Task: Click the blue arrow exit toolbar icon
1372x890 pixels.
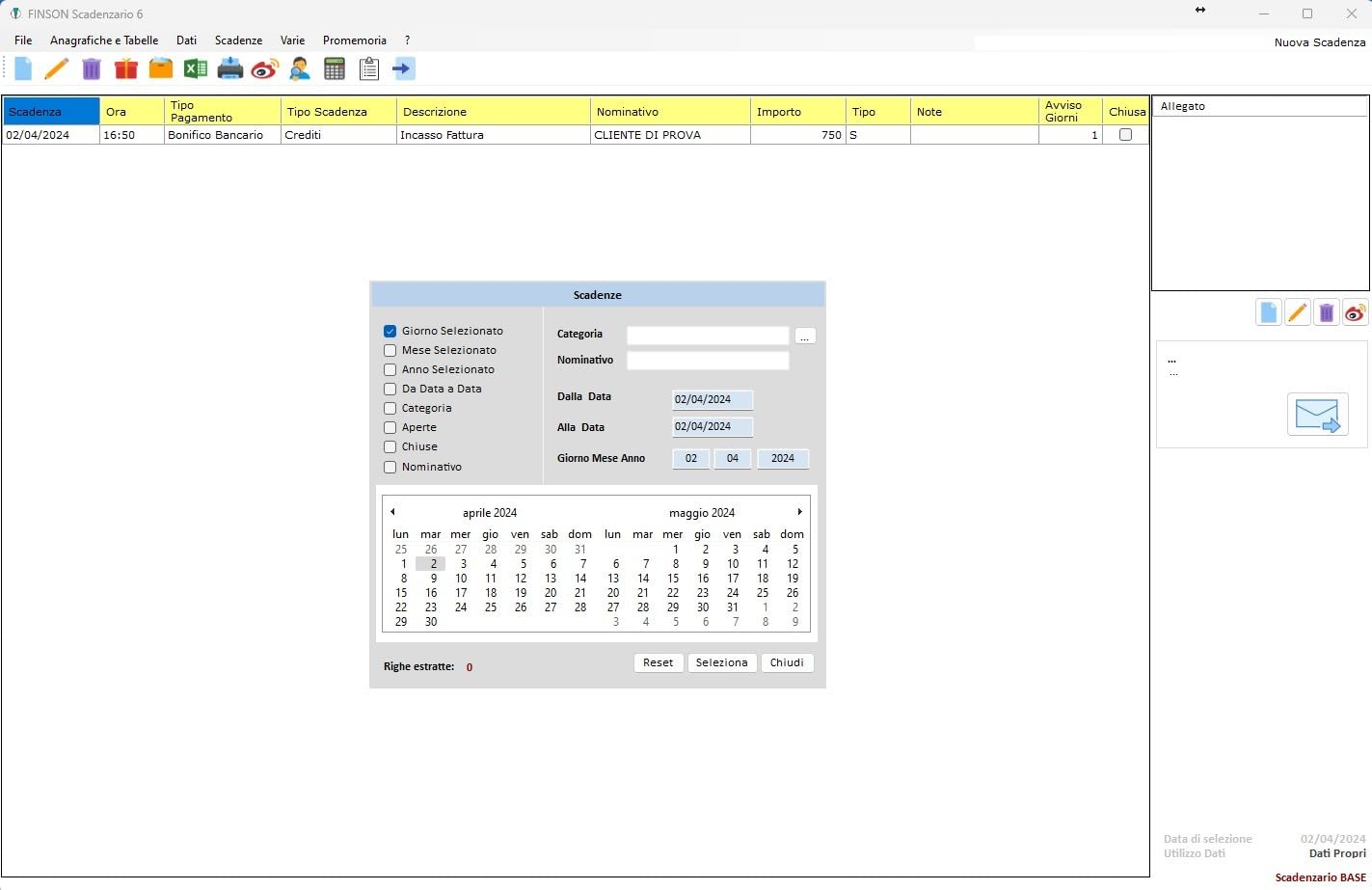Action: click(x=404, y=68)
